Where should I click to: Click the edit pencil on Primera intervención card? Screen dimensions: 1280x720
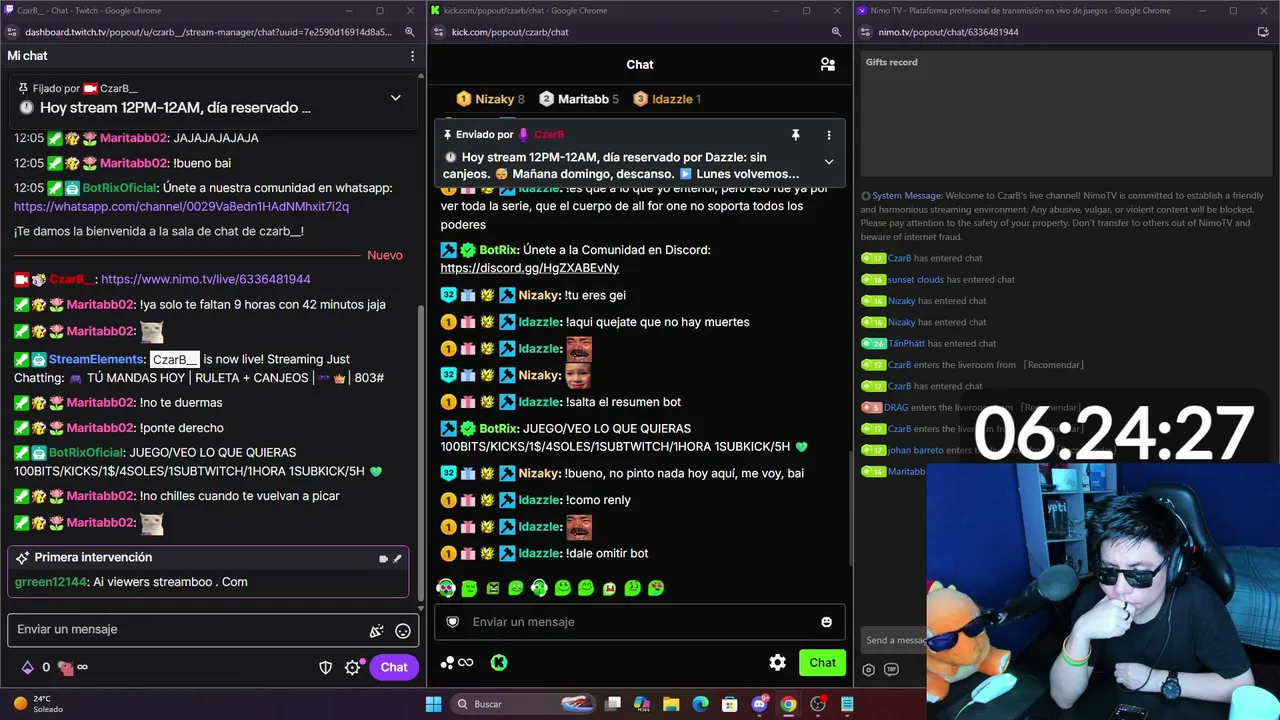397,559
